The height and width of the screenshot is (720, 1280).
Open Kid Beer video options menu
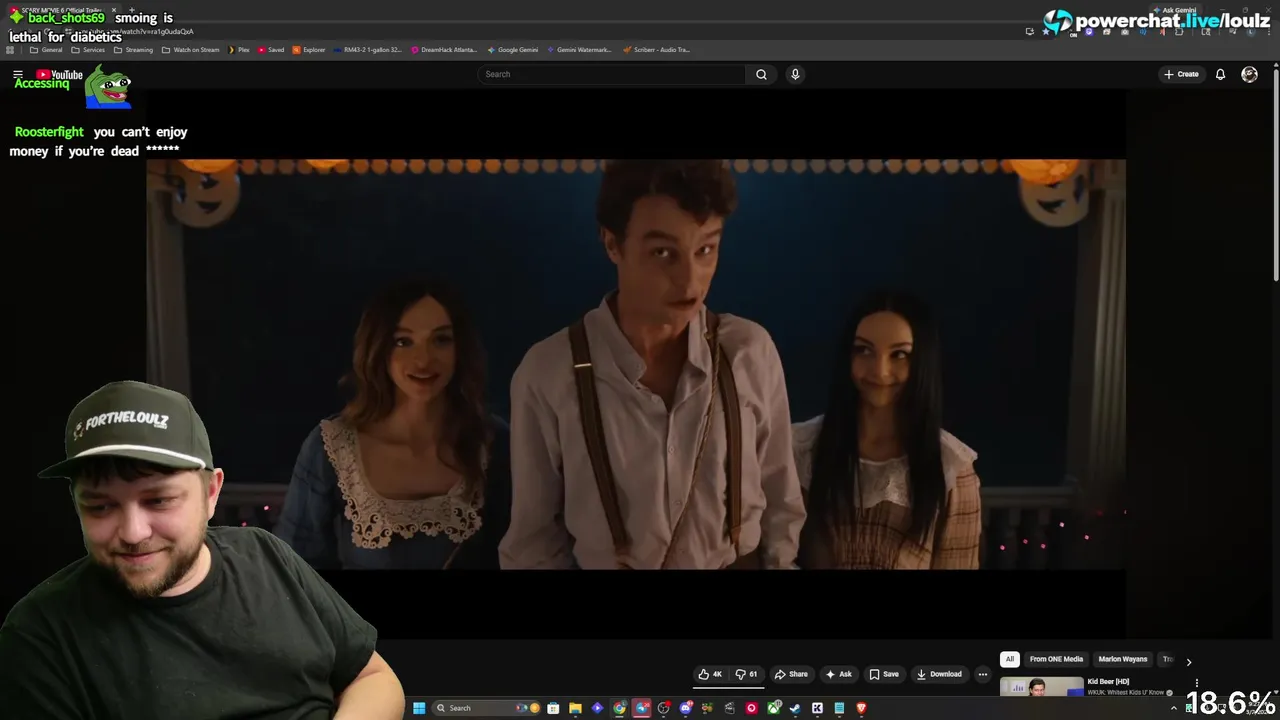point(1196,683)
